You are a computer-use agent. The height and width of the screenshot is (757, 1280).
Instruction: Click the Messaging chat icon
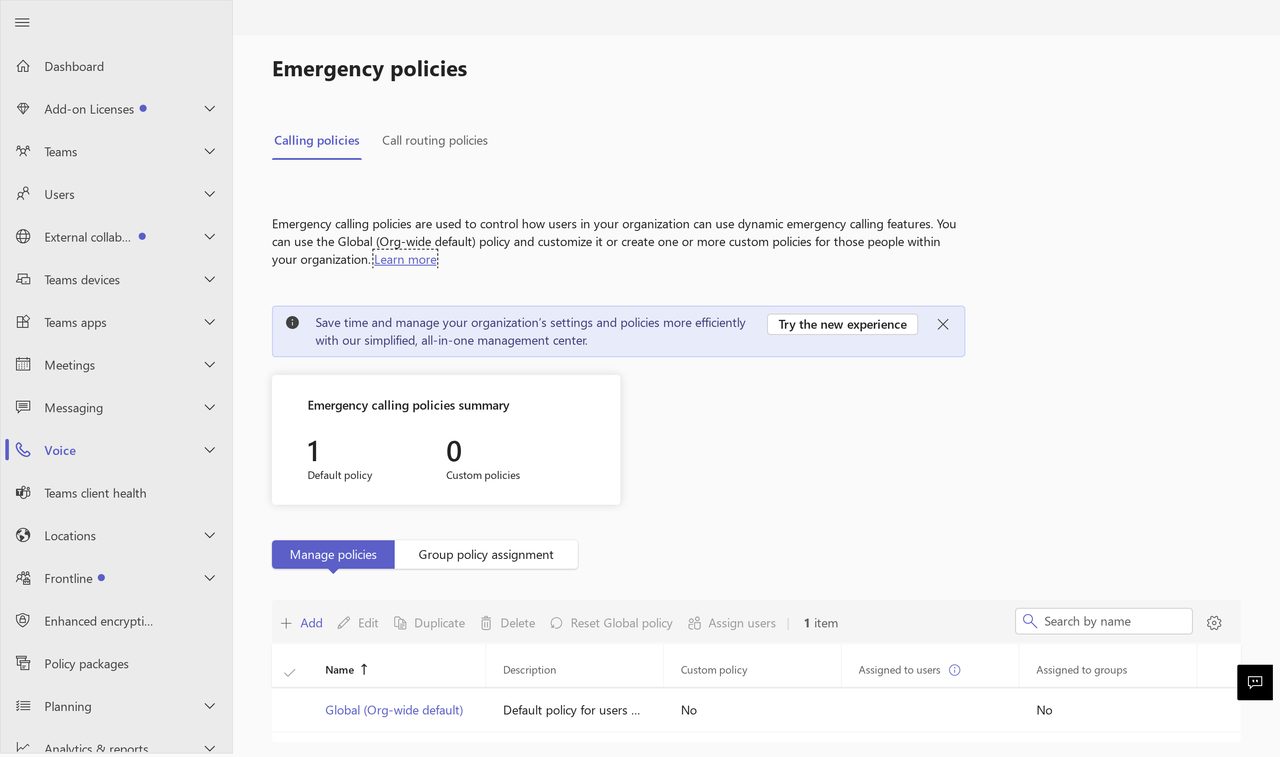click(x=23, y=408)
